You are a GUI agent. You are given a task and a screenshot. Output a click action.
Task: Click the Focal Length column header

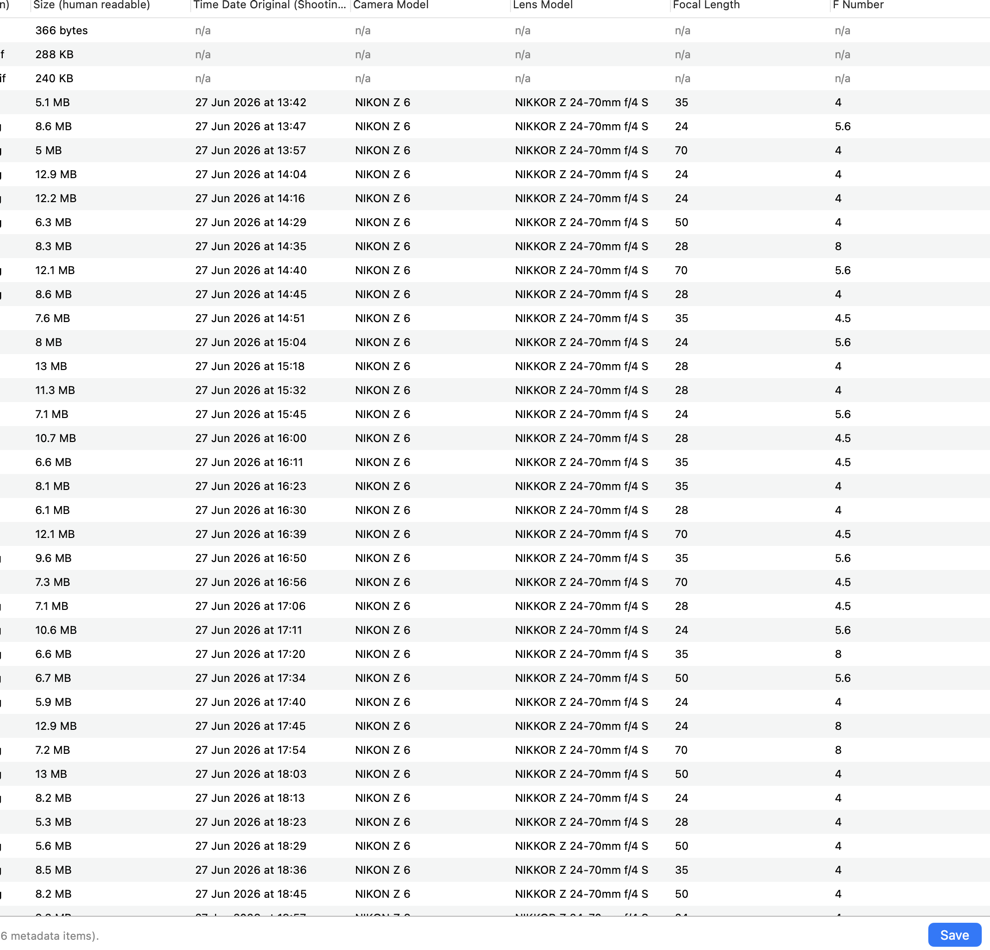tap(706, 5)
